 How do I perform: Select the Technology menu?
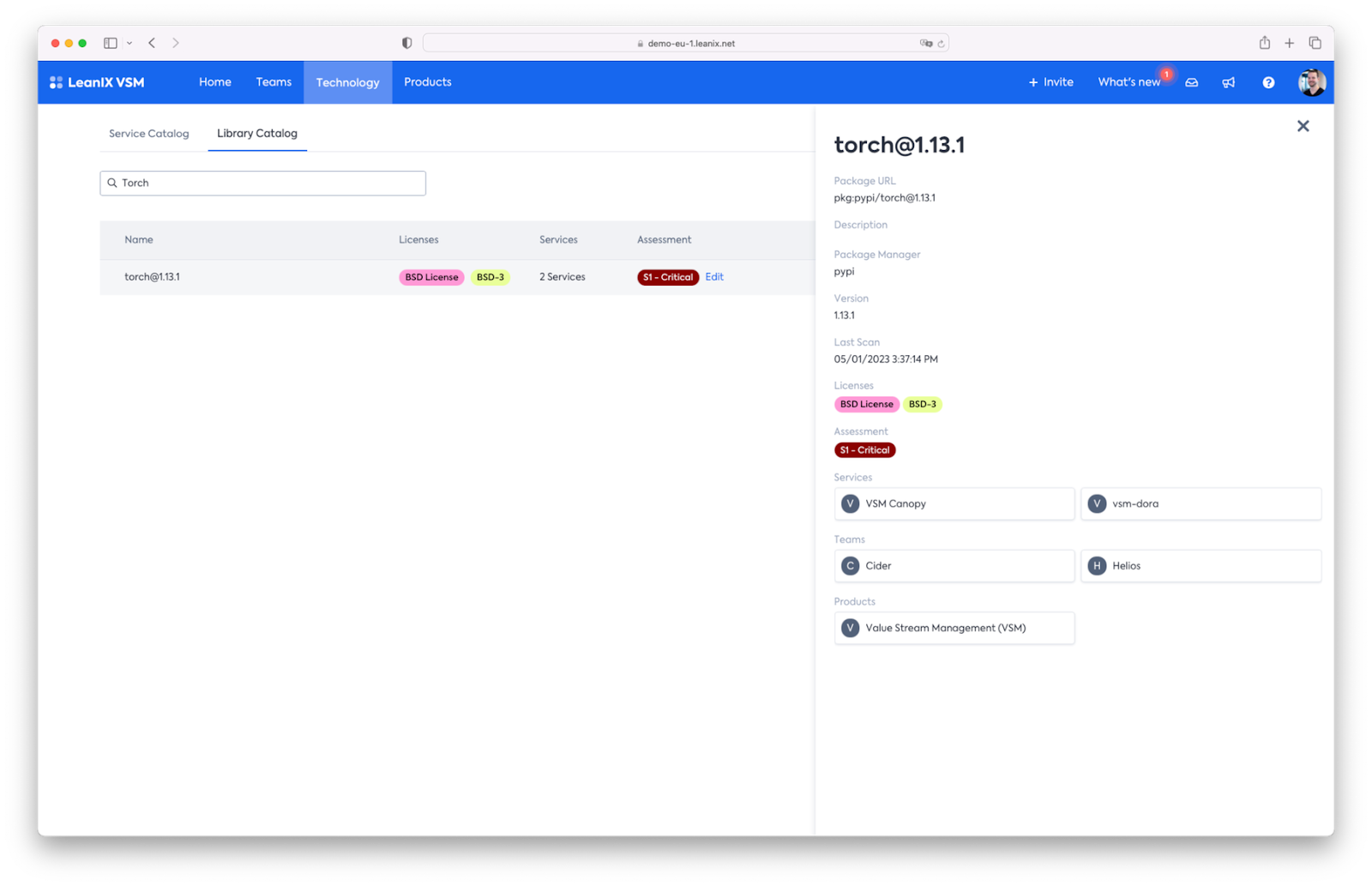[x=347, y=82]
